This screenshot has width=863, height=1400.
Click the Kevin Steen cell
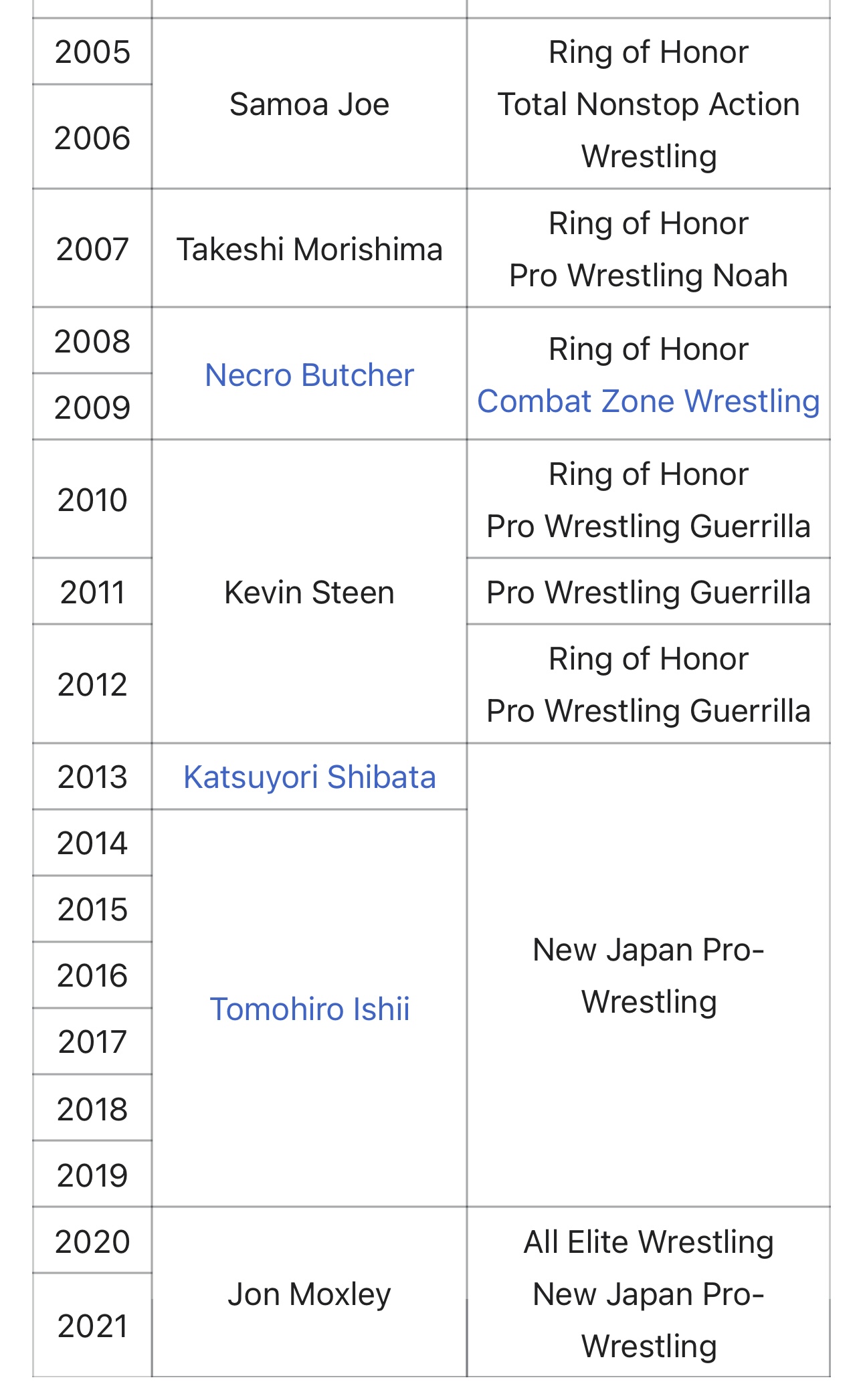309,592
